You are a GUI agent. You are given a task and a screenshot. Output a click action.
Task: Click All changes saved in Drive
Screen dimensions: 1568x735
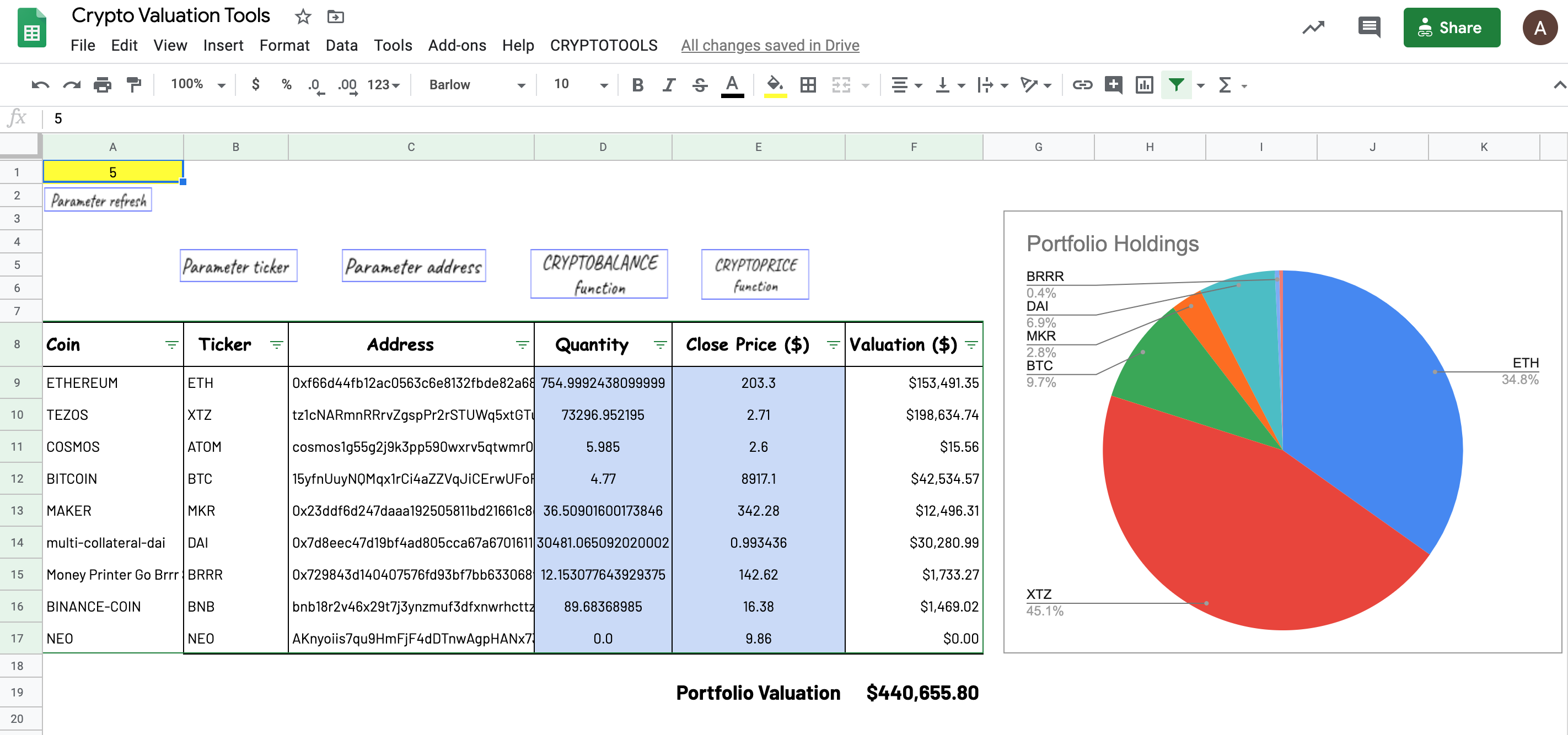click(x=770, y=46)
